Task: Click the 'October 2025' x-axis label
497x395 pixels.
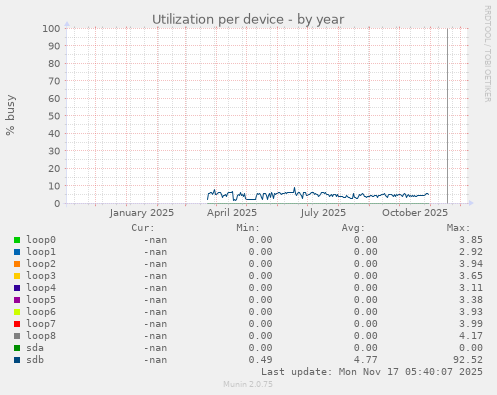Action: [x=415, y=213]
